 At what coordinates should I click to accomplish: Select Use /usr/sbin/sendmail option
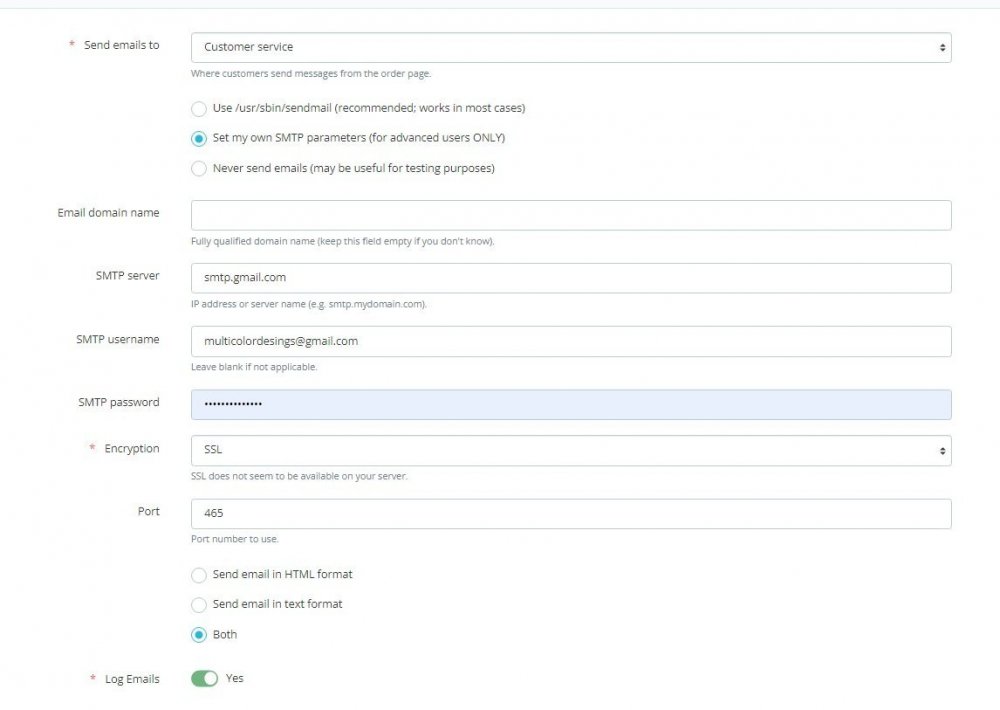(x=198, y=108)
